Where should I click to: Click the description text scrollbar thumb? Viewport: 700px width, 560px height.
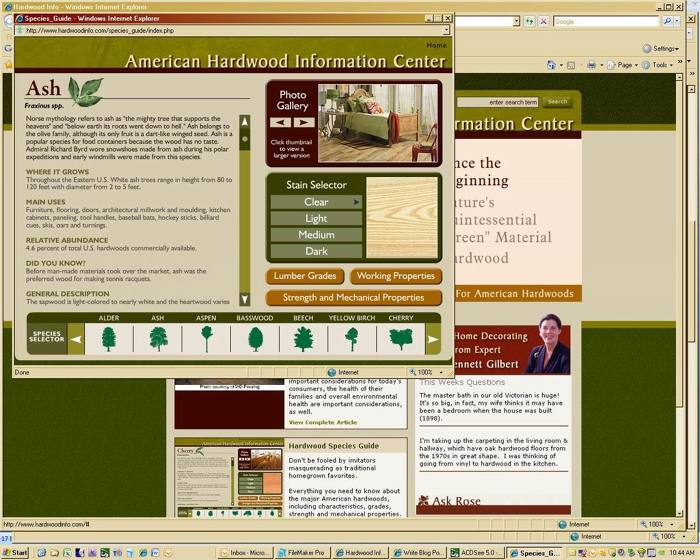click(x=245, y=139)
